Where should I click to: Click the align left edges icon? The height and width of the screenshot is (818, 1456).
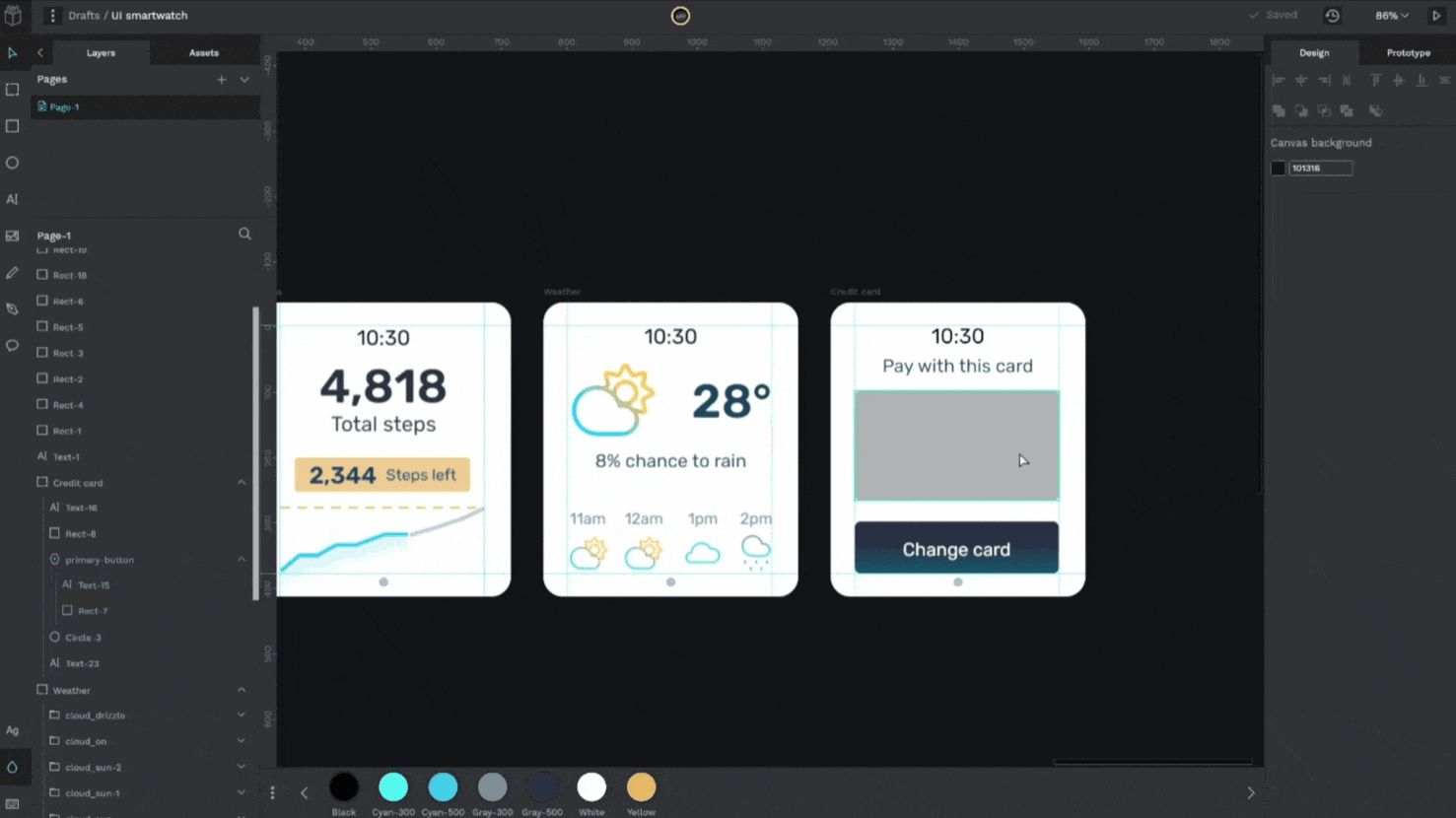(x=1279, y=81)
